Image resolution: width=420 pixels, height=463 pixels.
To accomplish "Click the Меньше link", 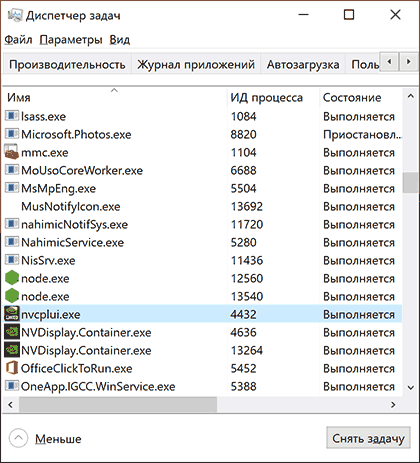I will pos(58,439).
